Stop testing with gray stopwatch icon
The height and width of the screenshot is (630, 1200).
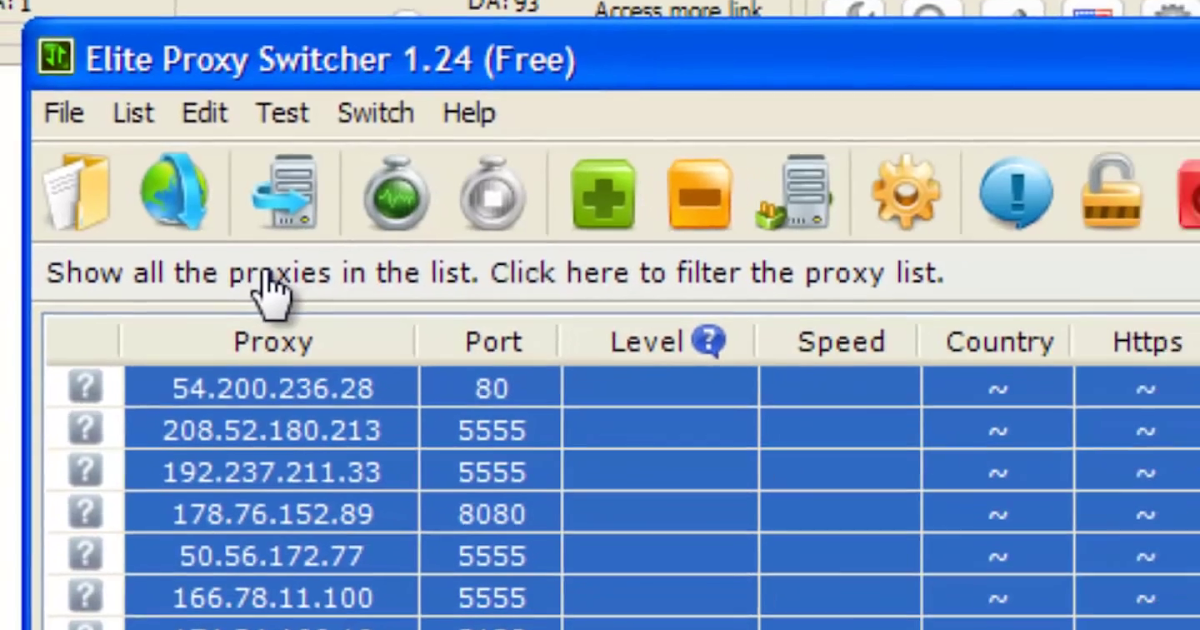point(492,191)
